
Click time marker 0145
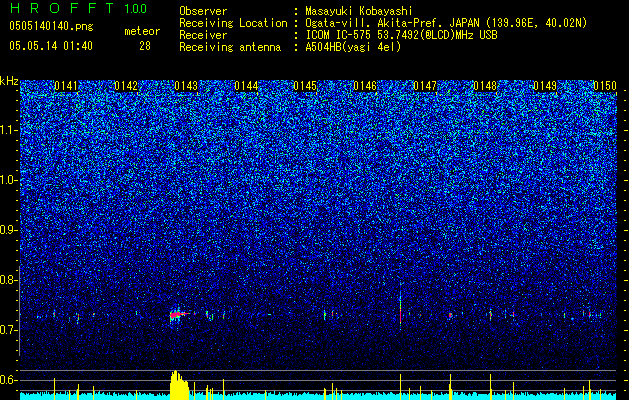(x=305, y=86)
